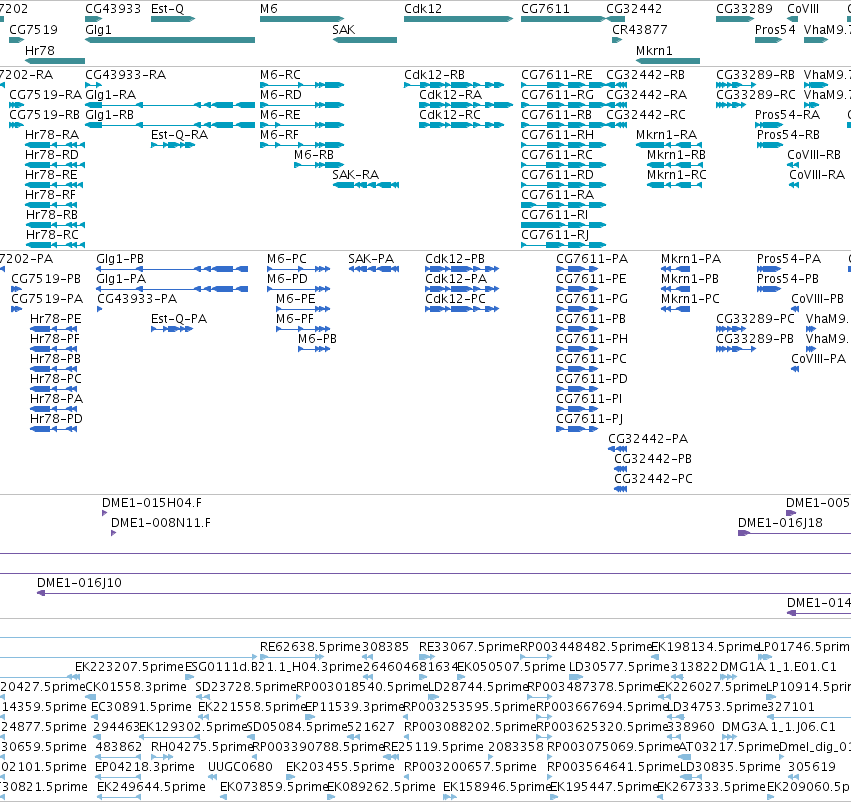Click the Pros54-RA transcript label
The image size is (851, 802).
[787, 114]
